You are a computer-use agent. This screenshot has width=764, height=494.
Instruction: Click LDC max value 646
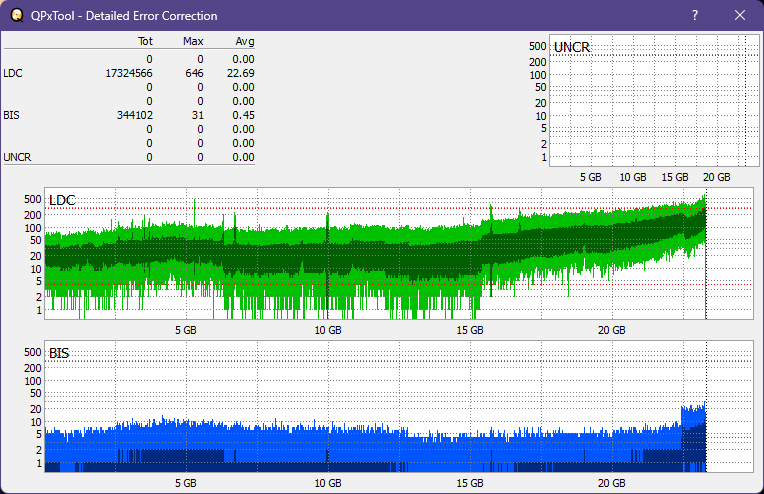tap(194, 73)
